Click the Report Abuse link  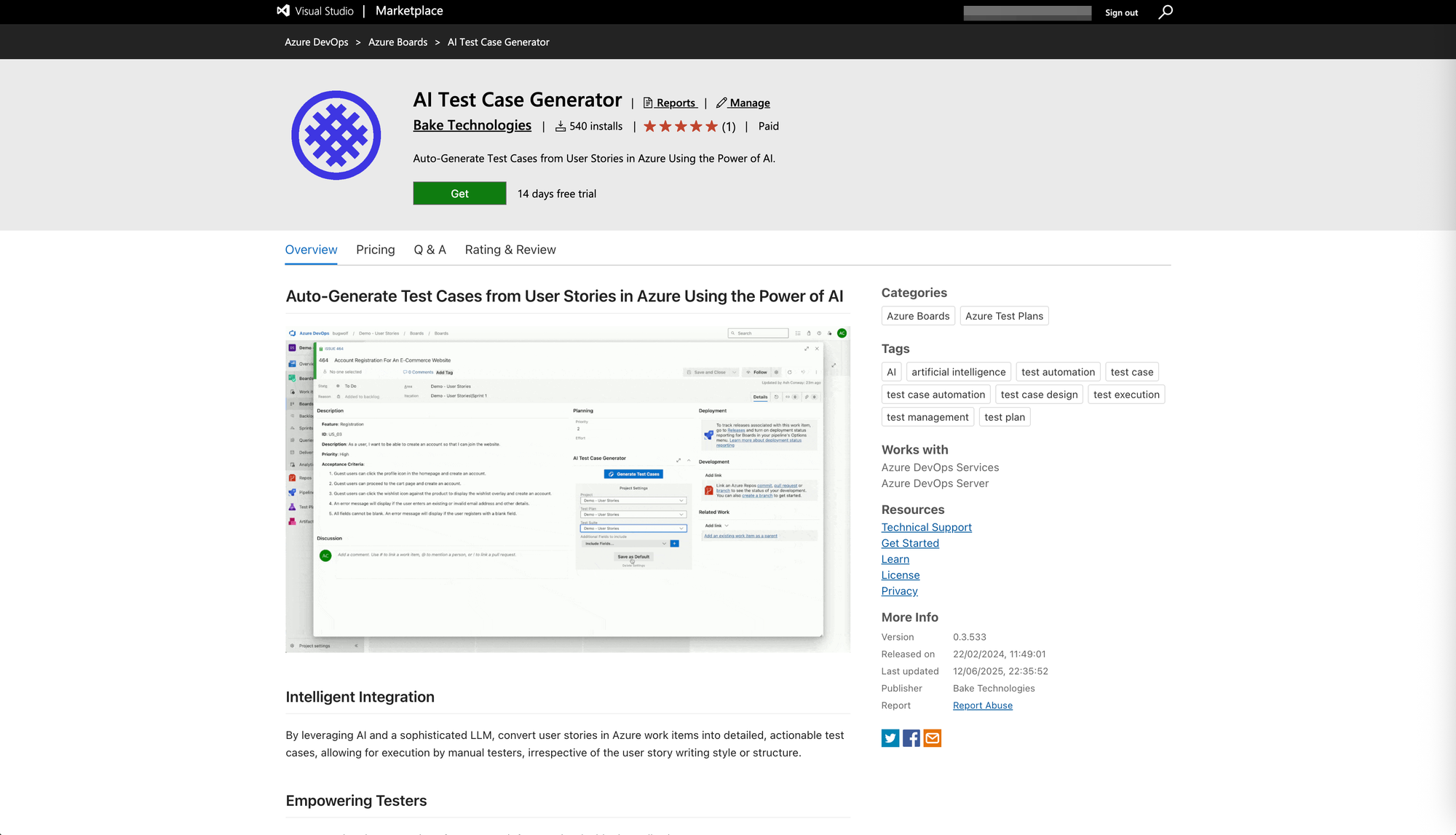(982, 705)
